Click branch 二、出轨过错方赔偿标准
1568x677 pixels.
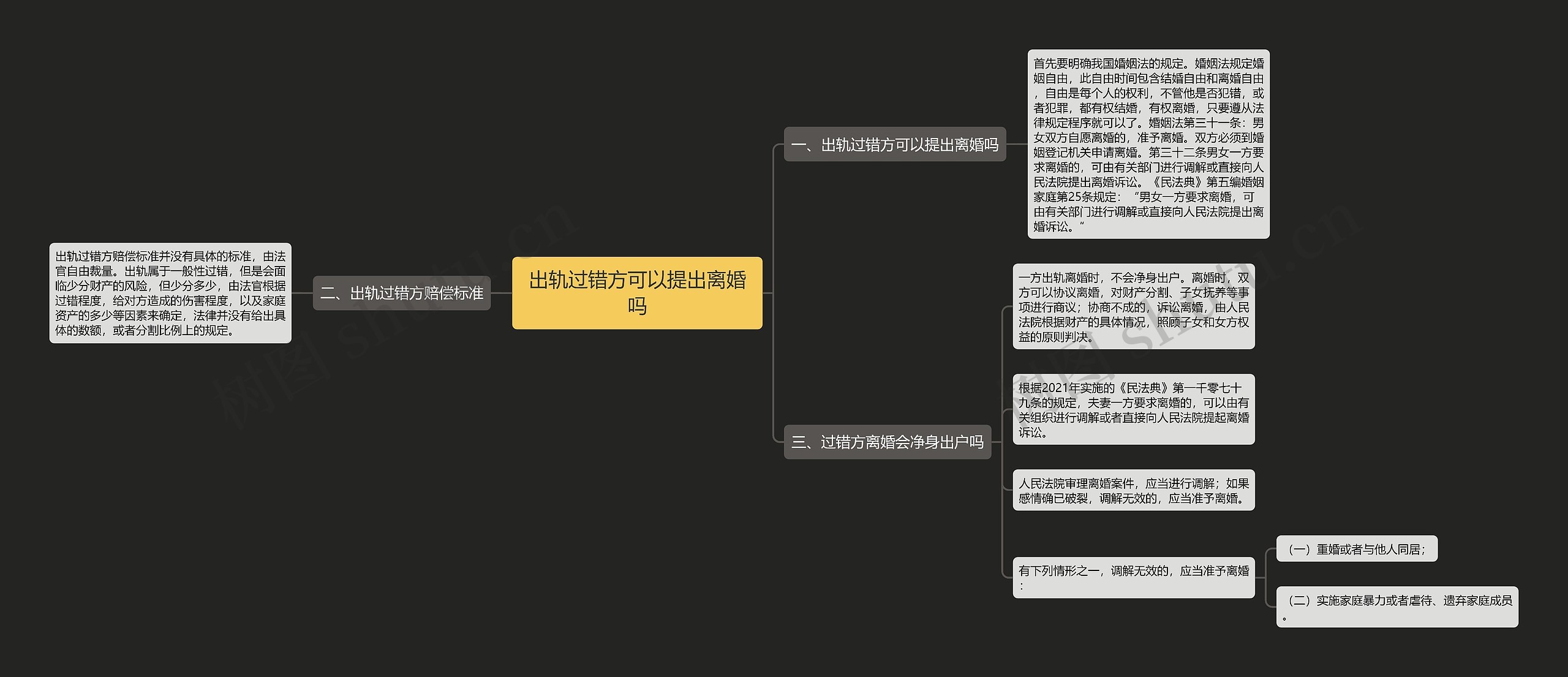(x=402, y=293)
